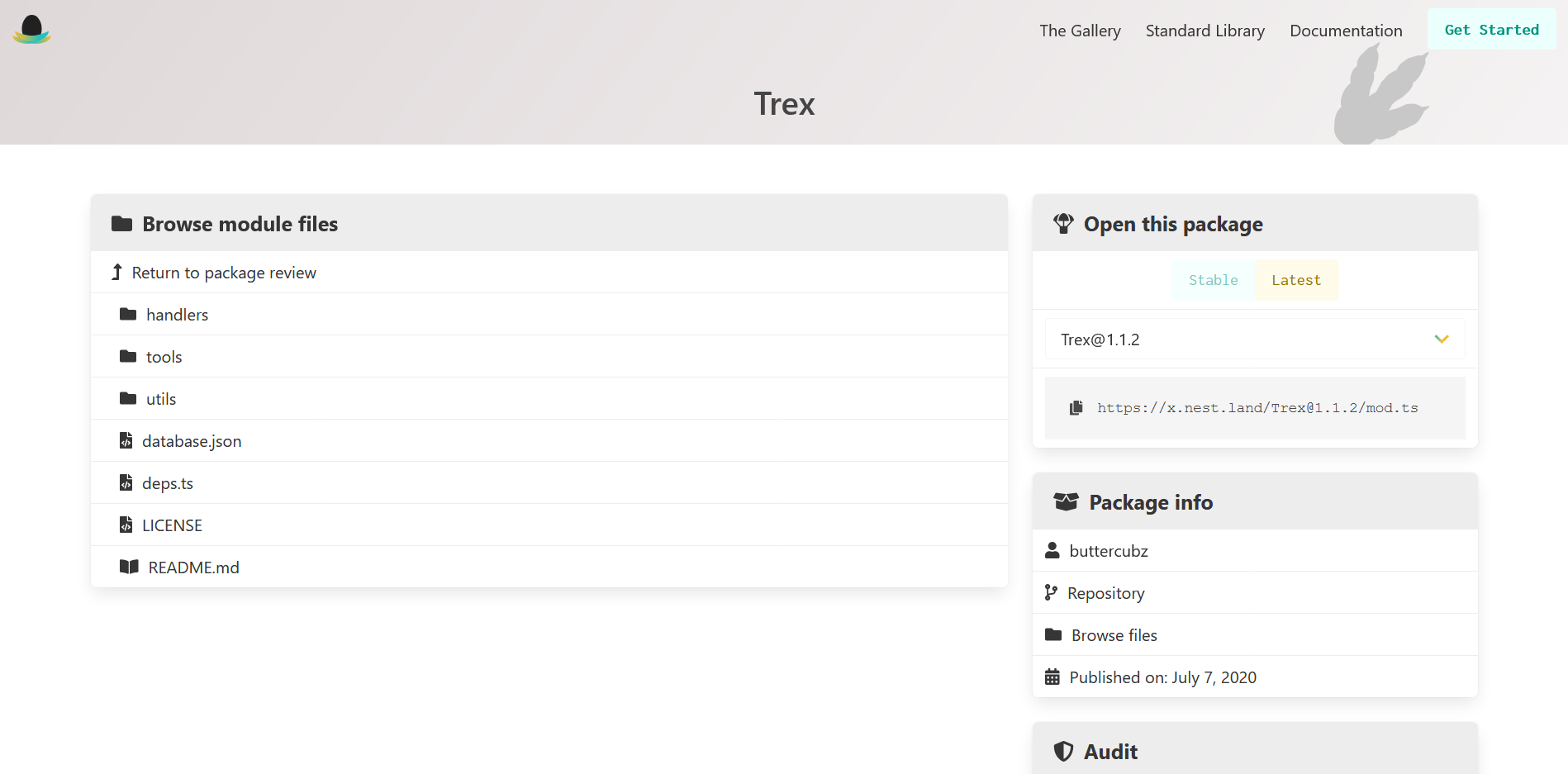Screen dimensions: 1568x774
Task: Click the user icon beside buttercubz
Action: [x=1052, y=550]
